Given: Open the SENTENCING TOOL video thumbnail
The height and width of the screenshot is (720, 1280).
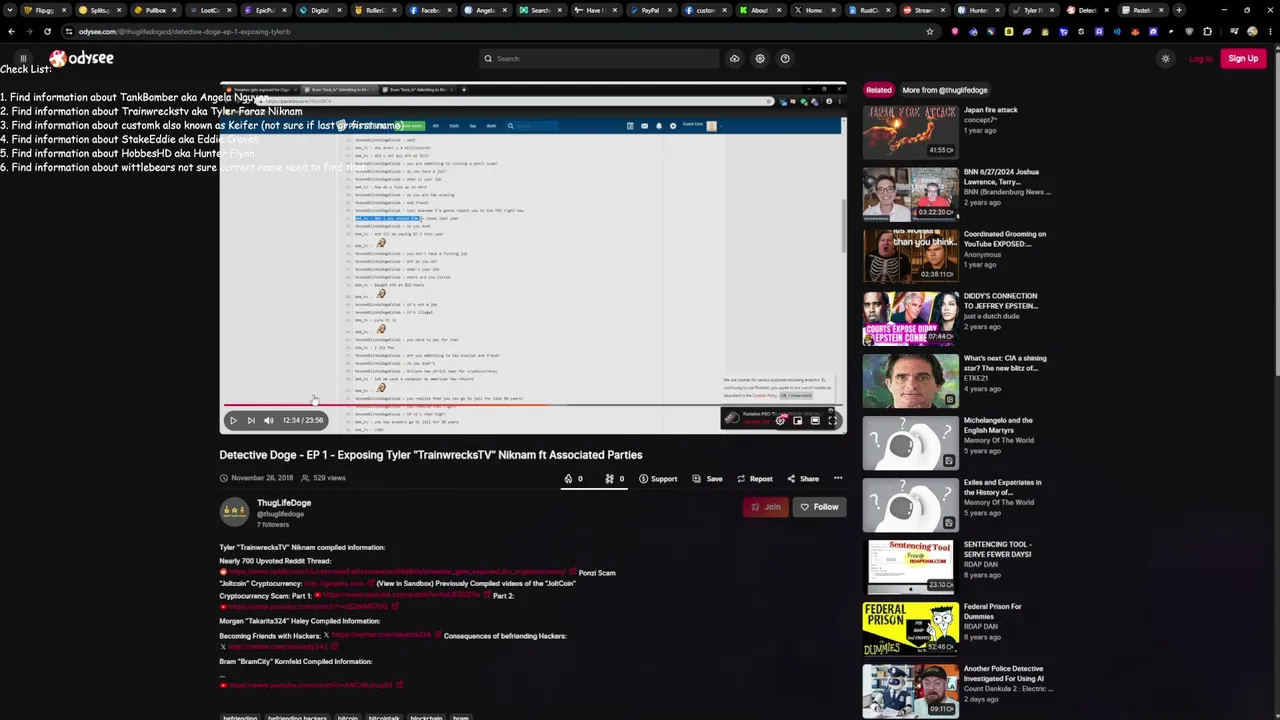Looking at the screenshot, I should (911, 567).
